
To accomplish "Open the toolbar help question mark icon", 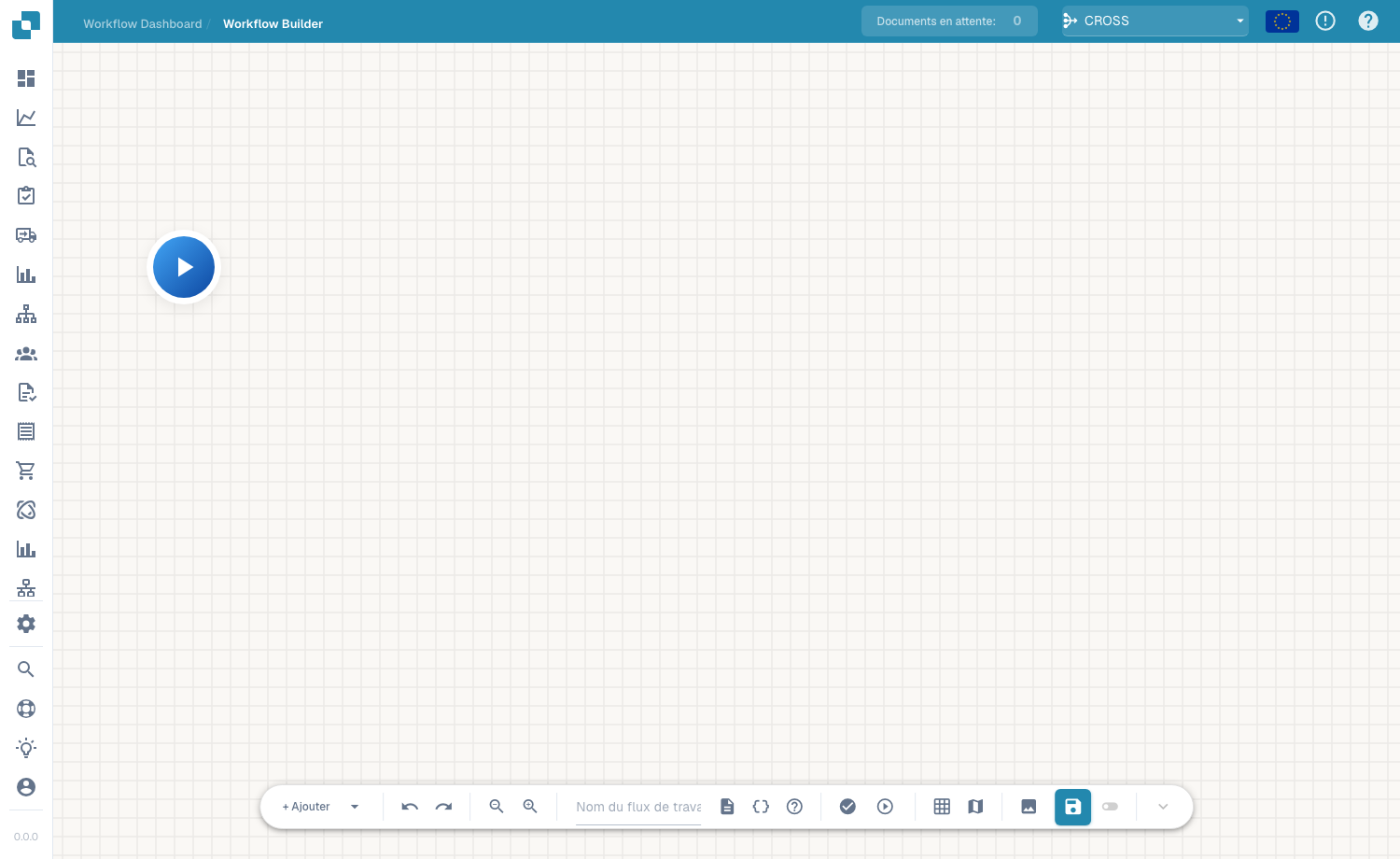I will [x=794, y=807].
